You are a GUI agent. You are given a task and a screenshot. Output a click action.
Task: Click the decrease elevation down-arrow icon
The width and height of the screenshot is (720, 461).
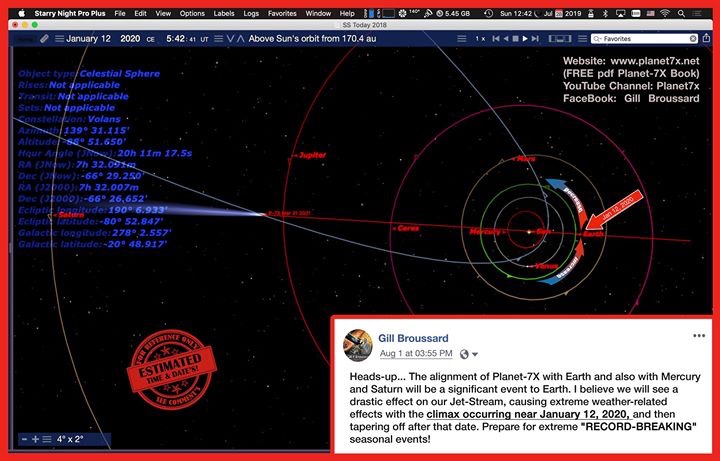click(x=231, y=39)
